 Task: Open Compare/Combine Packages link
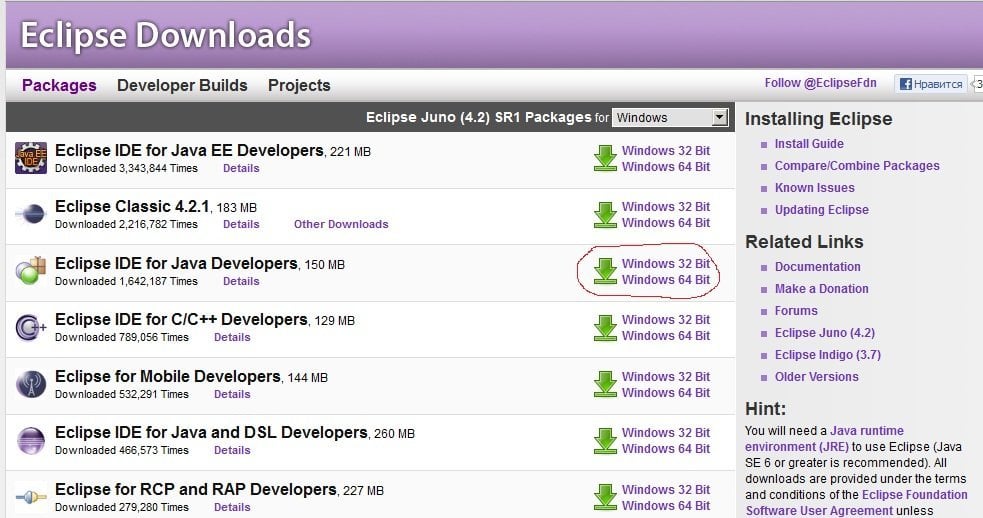point(857,166)
